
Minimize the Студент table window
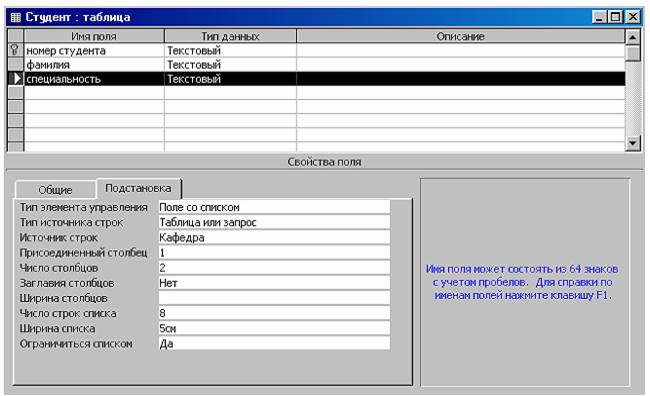pyautogui.click(x=599, y=17)
